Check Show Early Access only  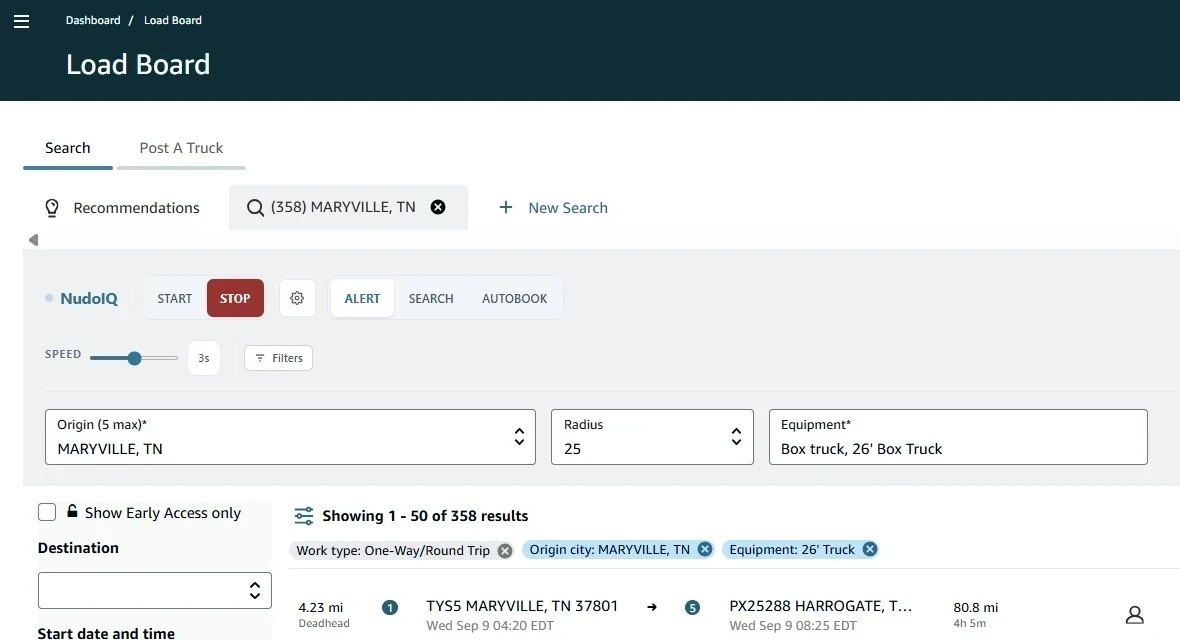(47, 512)
